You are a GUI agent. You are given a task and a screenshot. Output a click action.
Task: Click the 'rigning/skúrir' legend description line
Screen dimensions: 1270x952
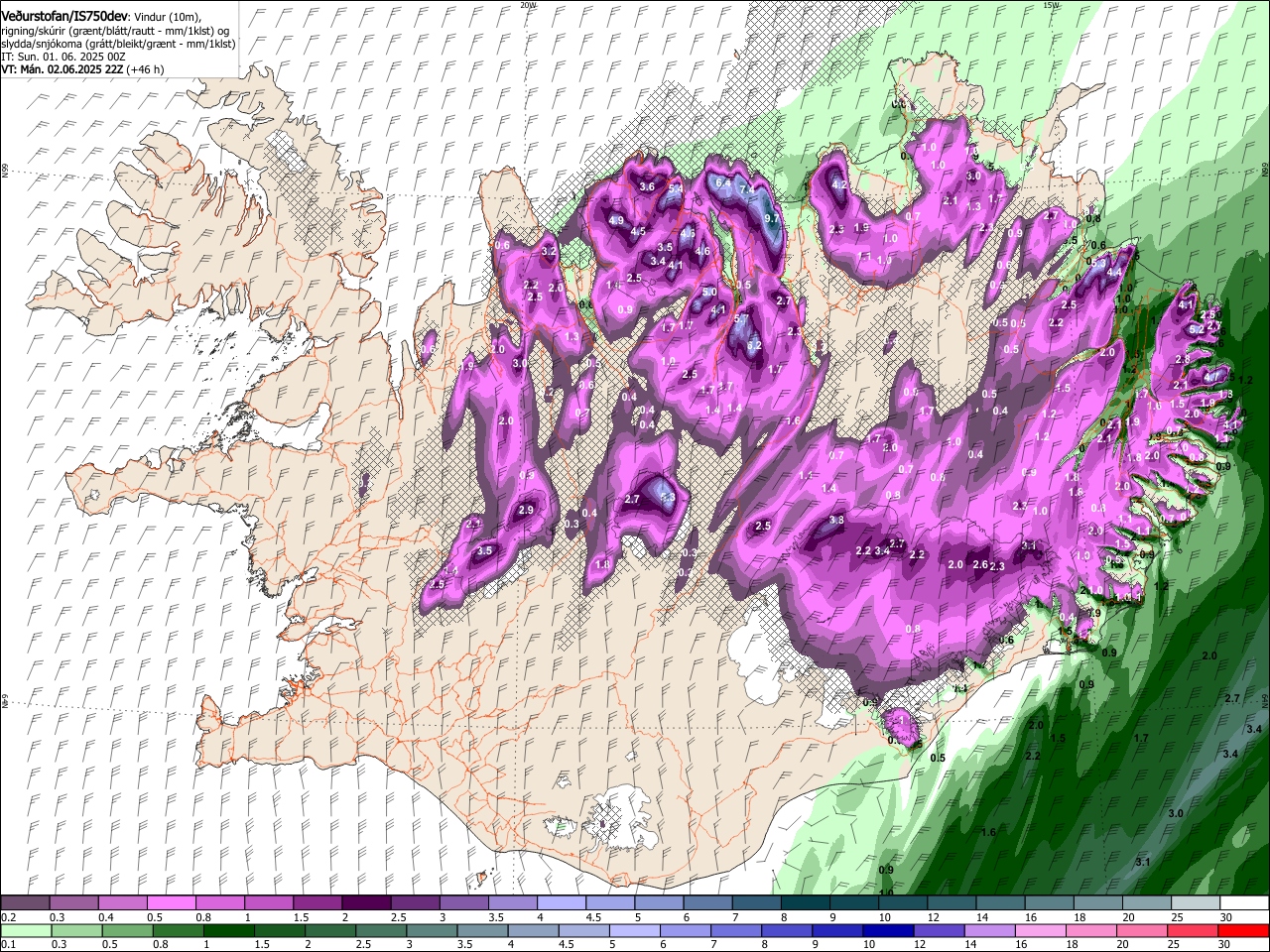point(116,31)
